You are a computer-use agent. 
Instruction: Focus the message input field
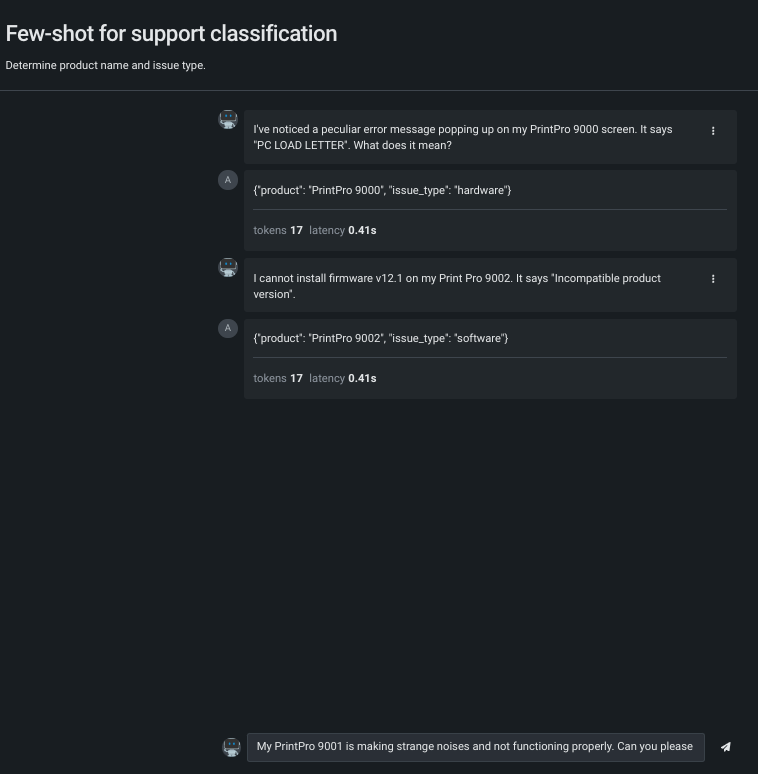click(x=475, y=747)
